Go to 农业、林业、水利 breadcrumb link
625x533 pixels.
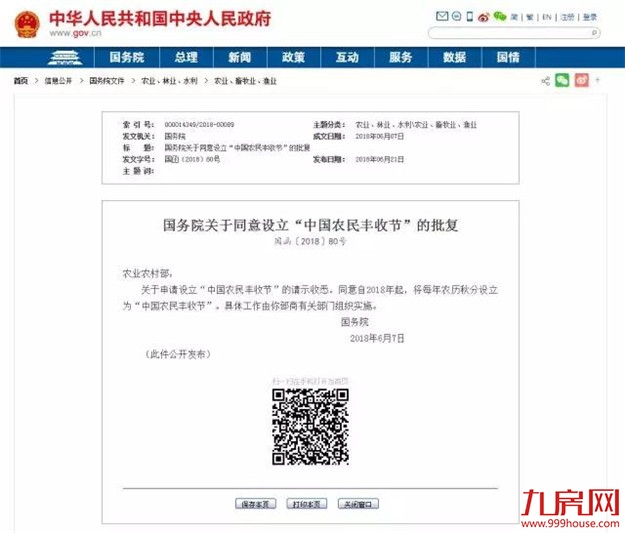[x=169, y=81]
